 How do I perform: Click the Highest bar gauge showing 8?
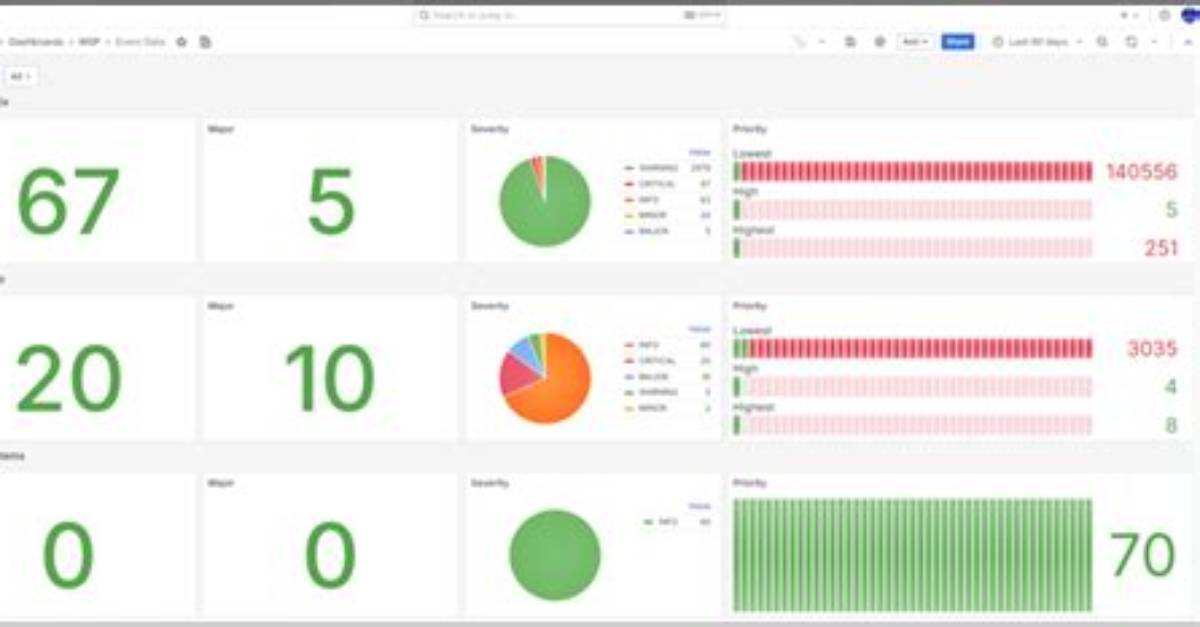pyautogui.click(x=913, y=425)
